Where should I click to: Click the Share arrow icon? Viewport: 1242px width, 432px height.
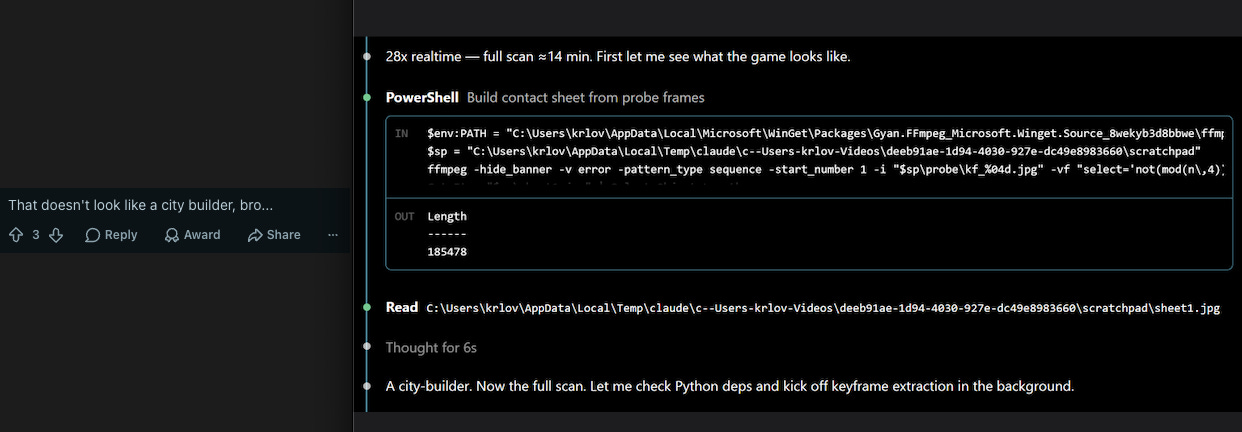pyautogui.click(x=255, y=235)
